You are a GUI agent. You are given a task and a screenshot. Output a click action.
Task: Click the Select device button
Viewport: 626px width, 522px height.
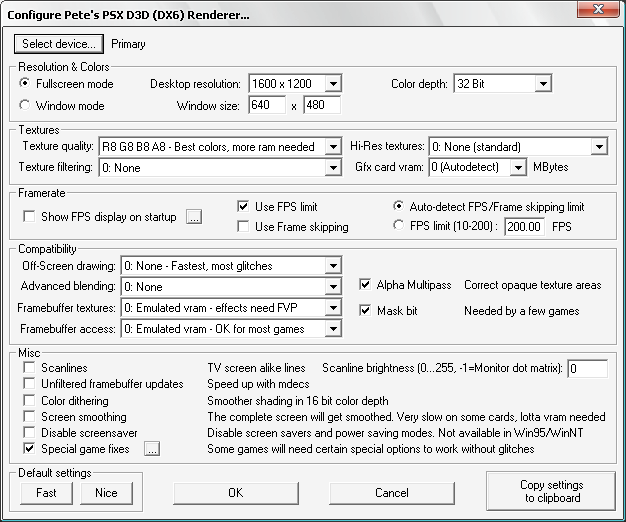(x=59, y=44)
